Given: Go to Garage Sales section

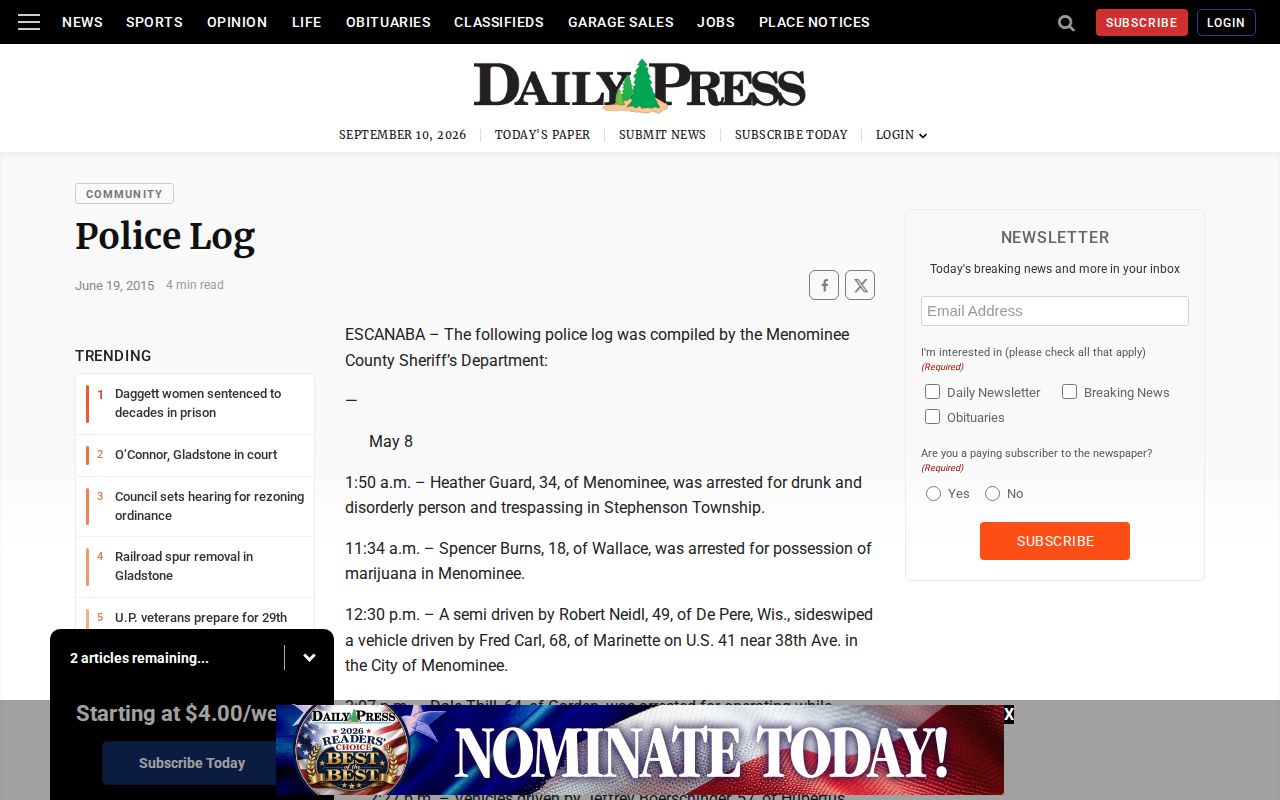Looking at the screenshot, I should (x=621, y=22).
